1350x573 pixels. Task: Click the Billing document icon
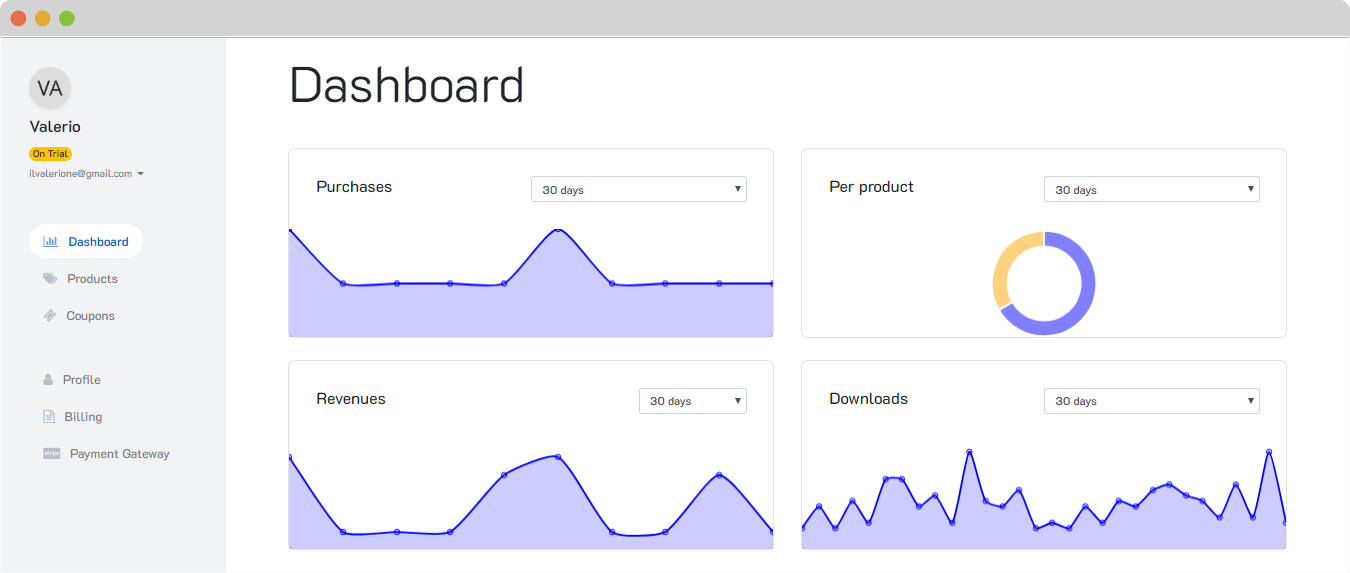pyautogui.click(x=48, y=417)
